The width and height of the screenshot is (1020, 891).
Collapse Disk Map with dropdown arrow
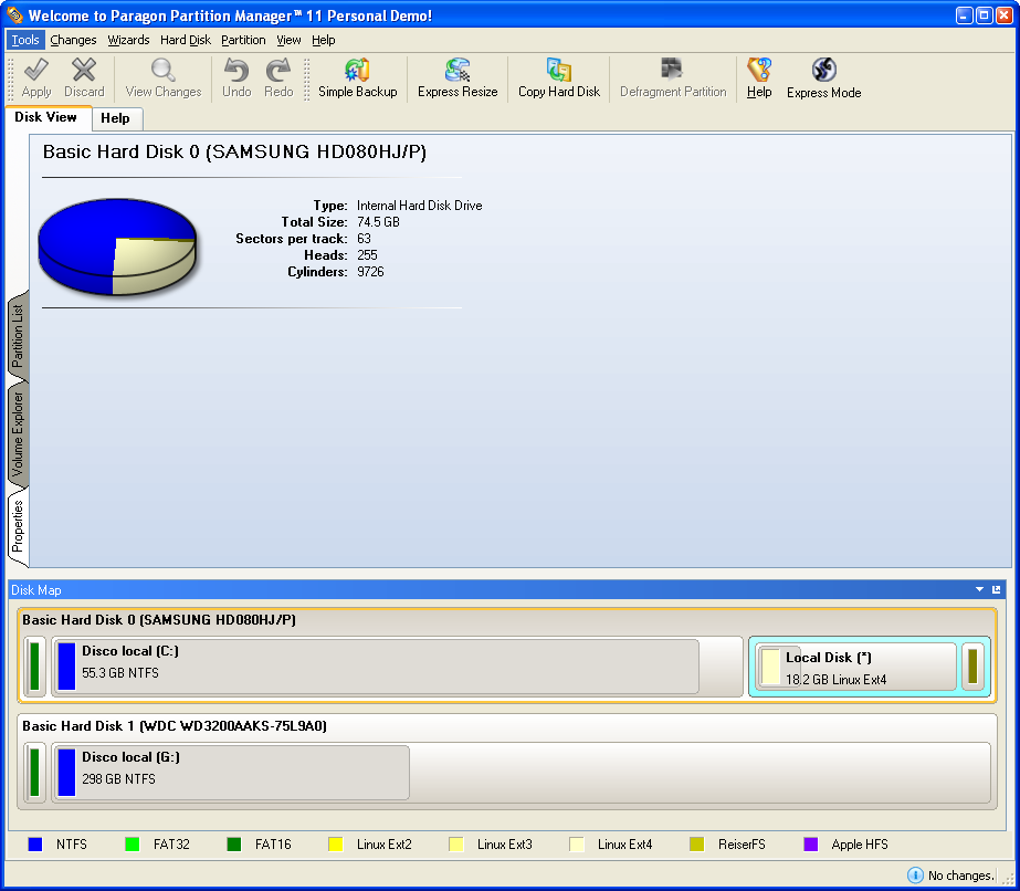point(980,590)
